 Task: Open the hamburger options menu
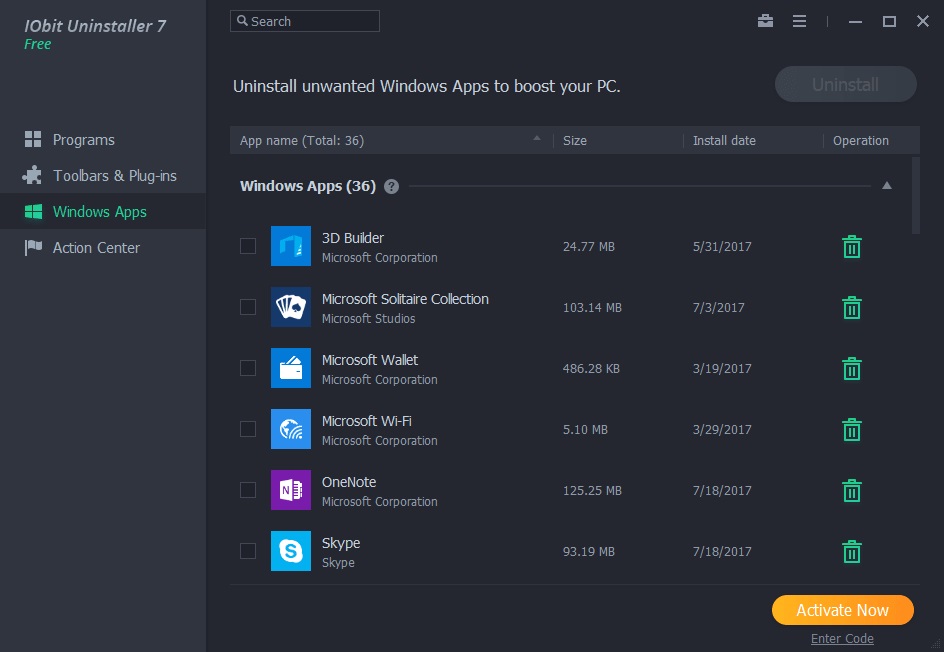click(x=799, y=22)
